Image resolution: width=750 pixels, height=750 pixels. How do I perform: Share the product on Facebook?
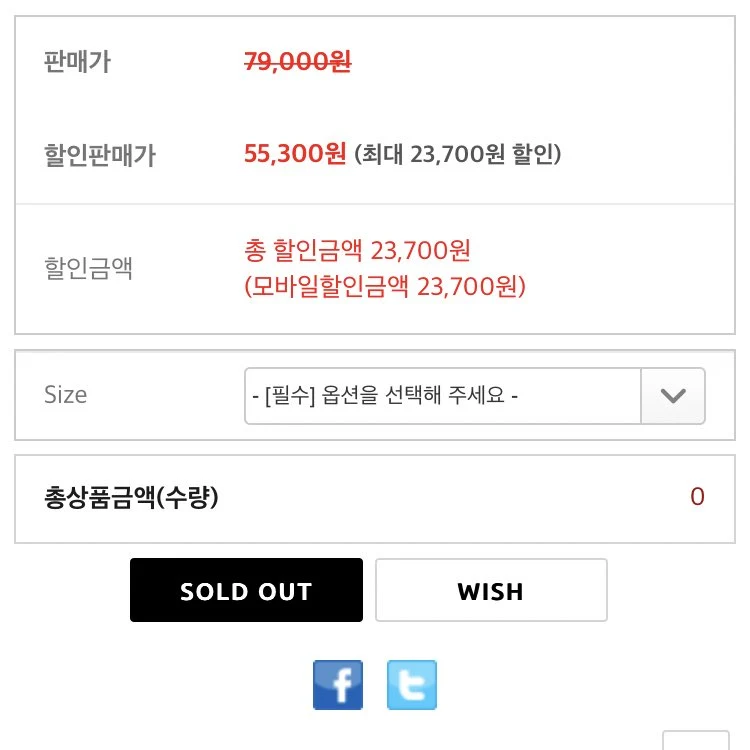tap(338, 684)
